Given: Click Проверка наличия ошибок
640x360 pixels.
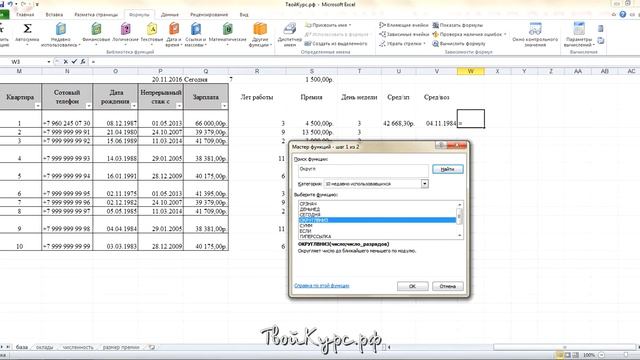Looking at the screenshot, I should click(x=469, y=34).
